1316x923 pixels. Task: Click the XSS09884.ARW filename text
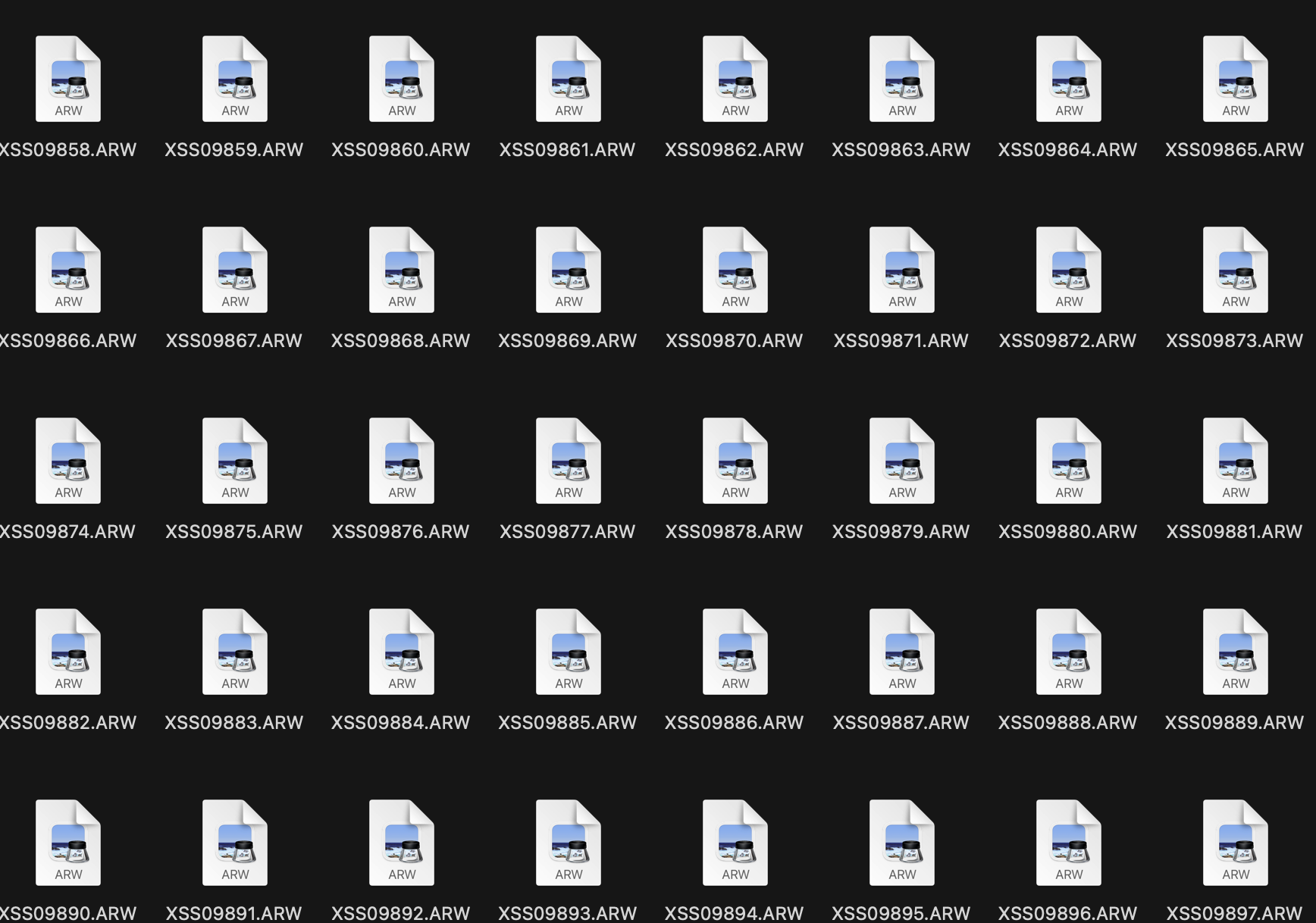[401, 723]
